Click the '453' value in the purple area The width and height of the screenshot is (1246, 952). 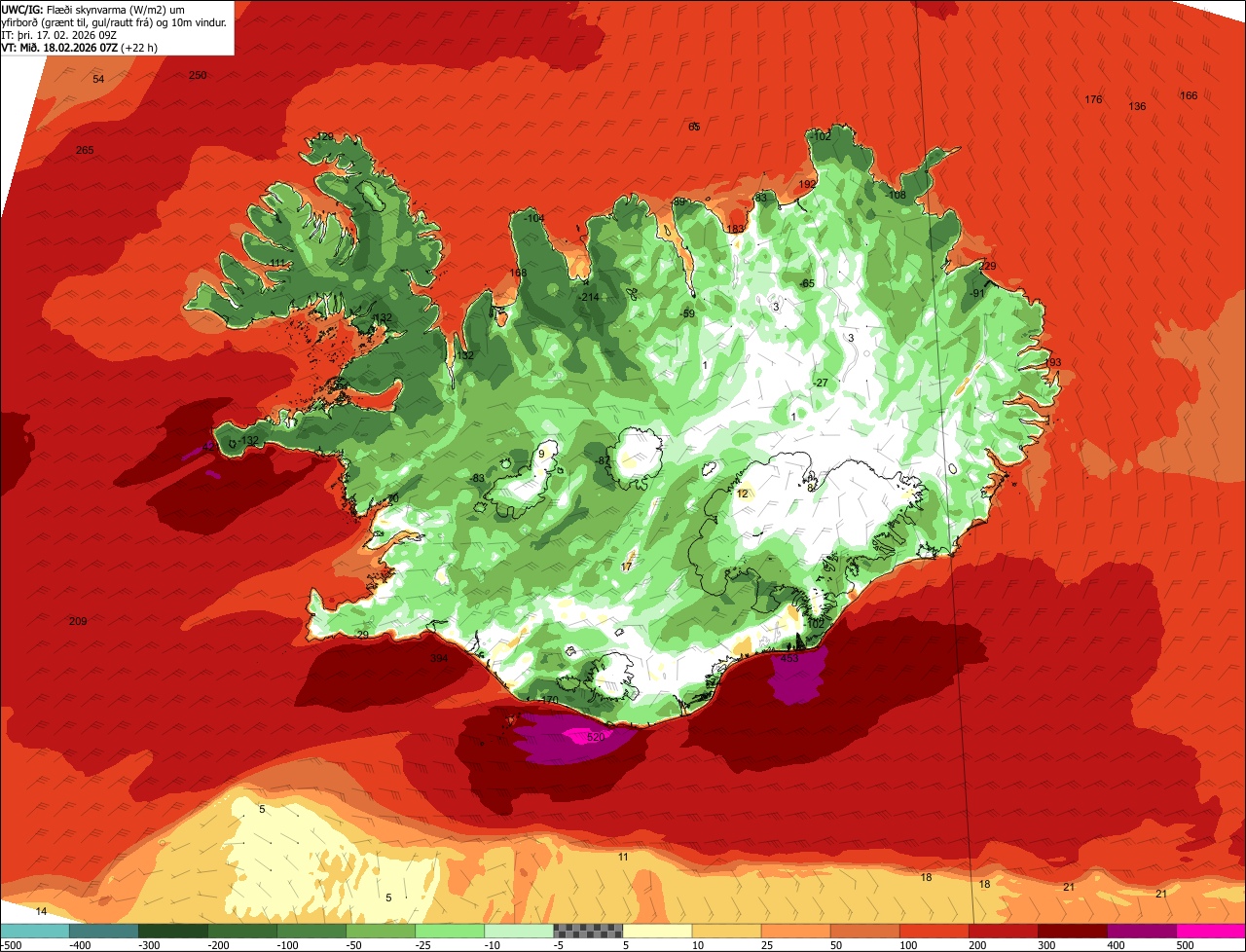pos(788,659)
